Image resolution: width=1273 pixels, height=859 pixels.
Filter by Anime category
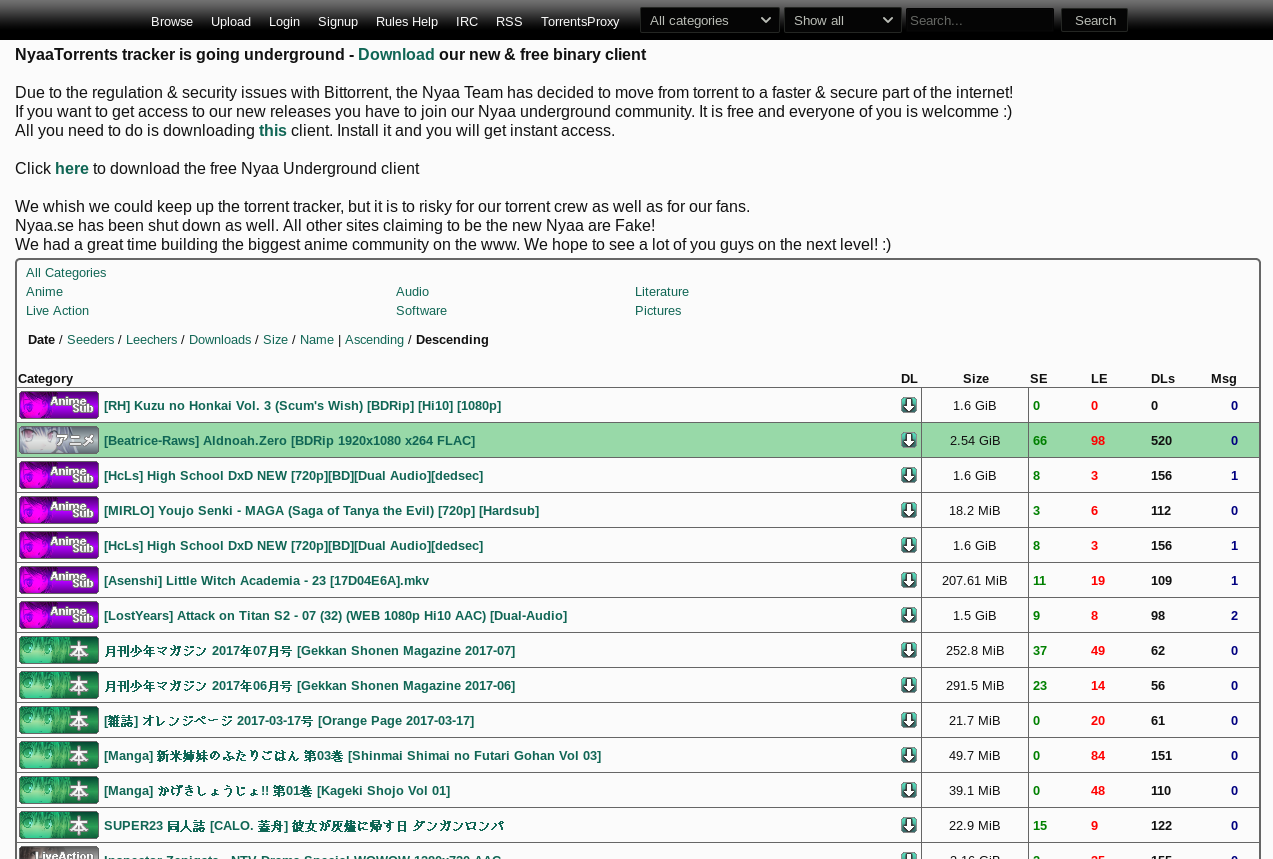pyautogui.click(x=44, y=292)
